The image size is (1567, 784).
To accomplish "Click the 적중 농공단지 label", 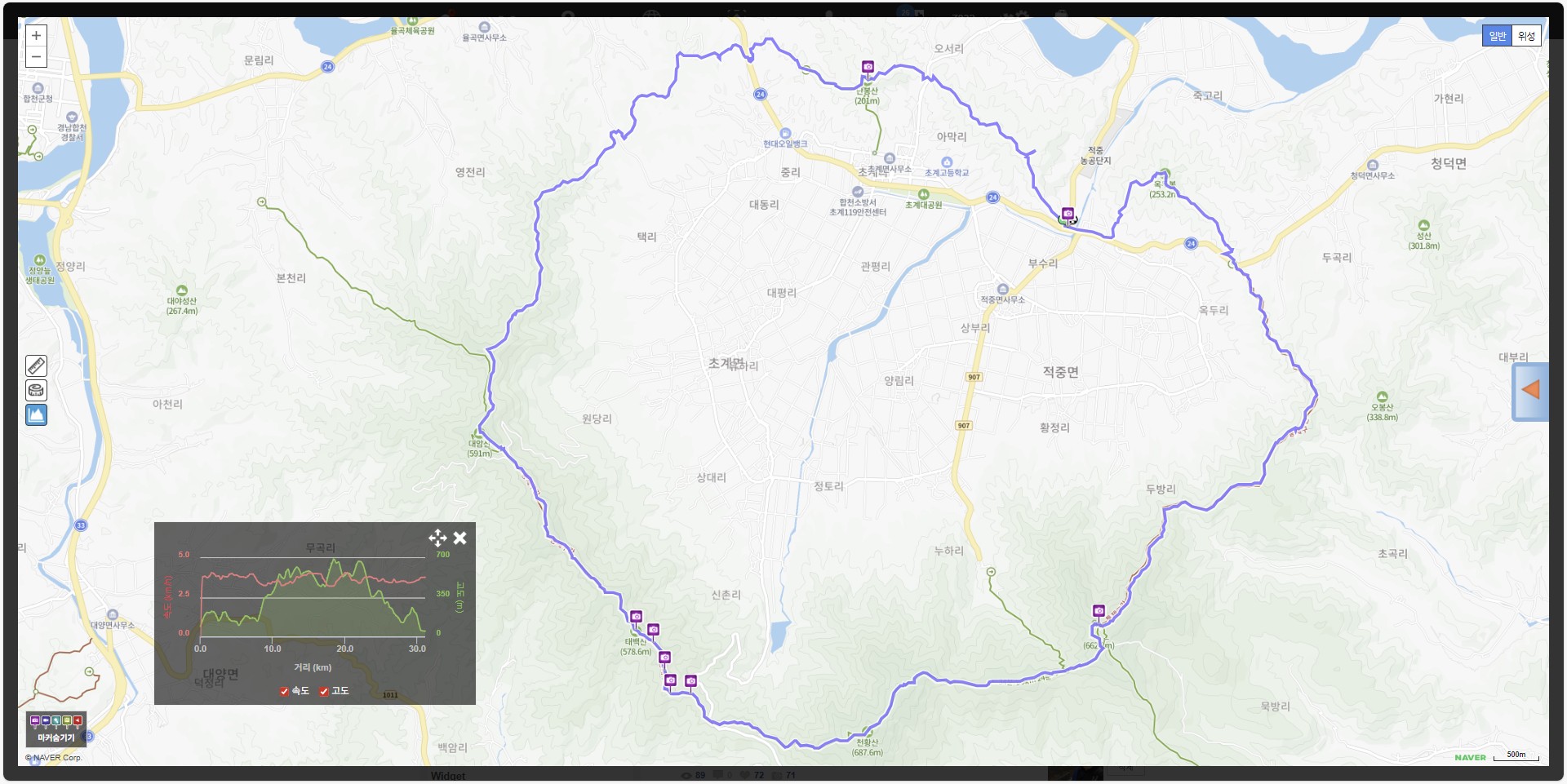I will (x=1095, y=156).
